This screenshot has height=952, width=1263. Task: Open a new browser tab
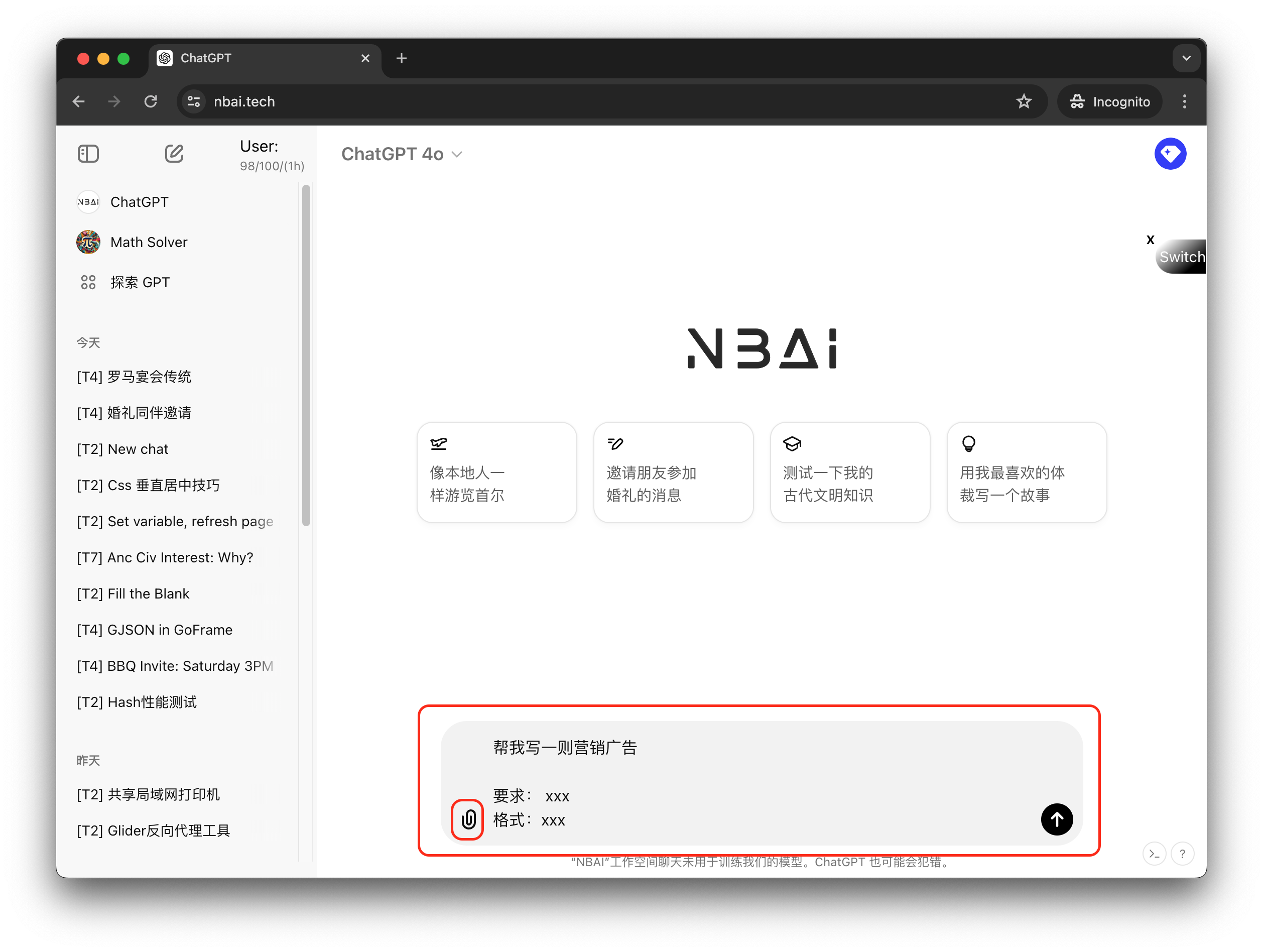coord(402,58)
